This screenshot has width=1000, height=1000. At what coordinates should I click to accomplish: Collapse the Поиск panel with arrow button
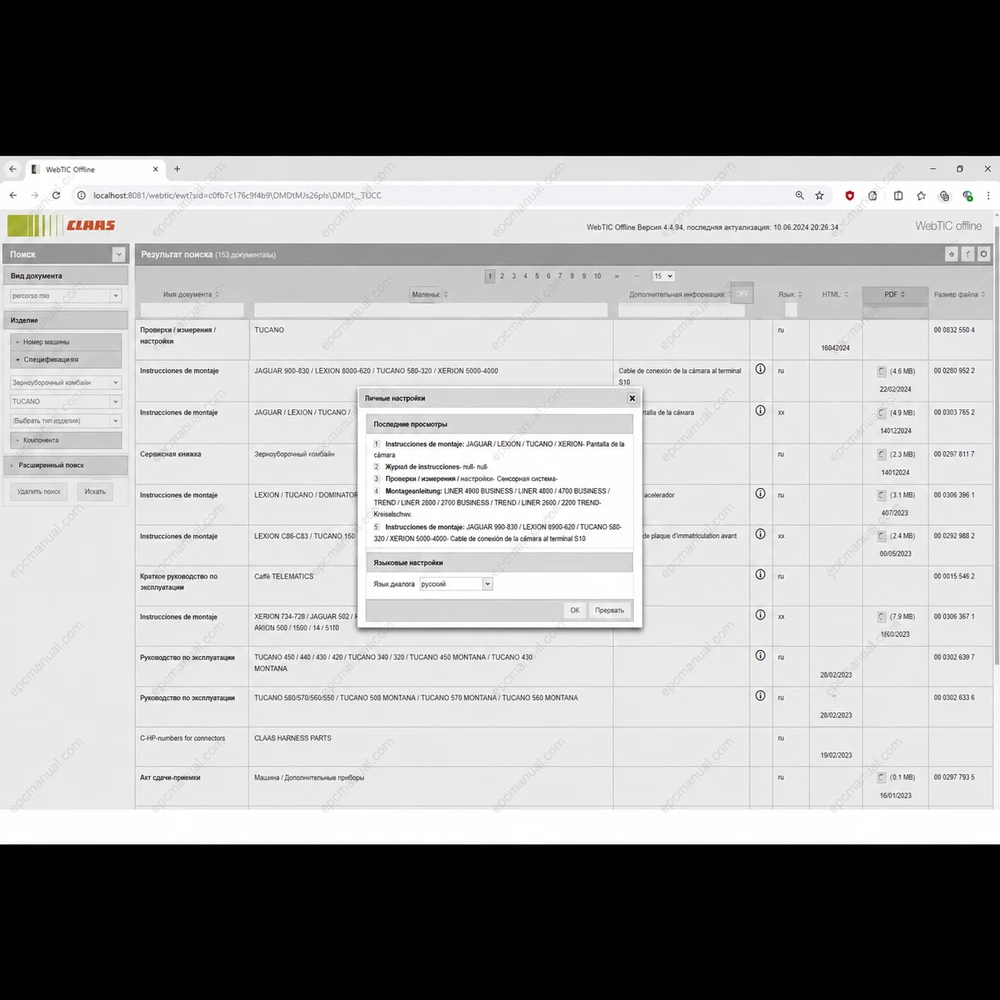(x=119, y=254)
